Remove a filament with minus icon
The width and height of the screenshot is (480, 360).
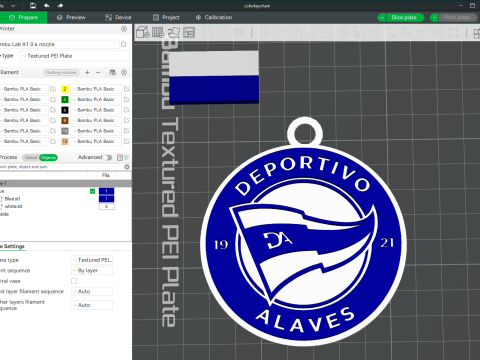(x=98, y=72)
